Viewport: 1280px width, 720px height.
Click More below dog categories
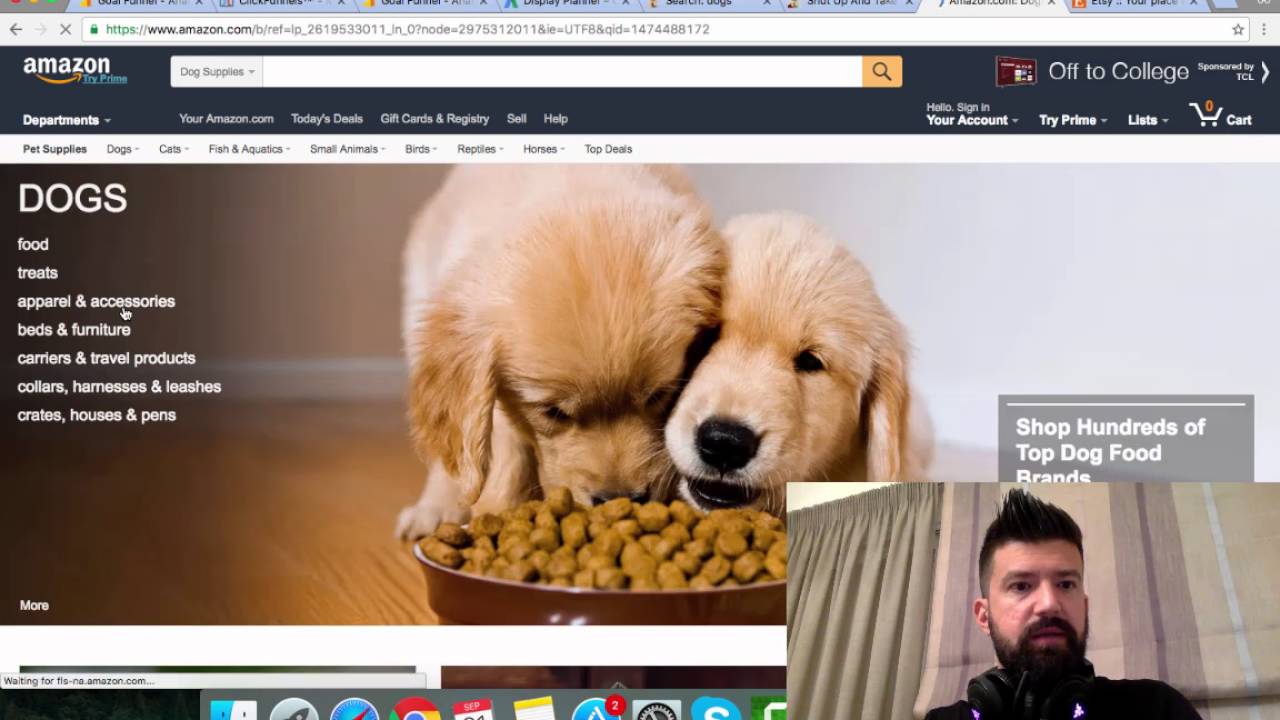tap(34, 605)
